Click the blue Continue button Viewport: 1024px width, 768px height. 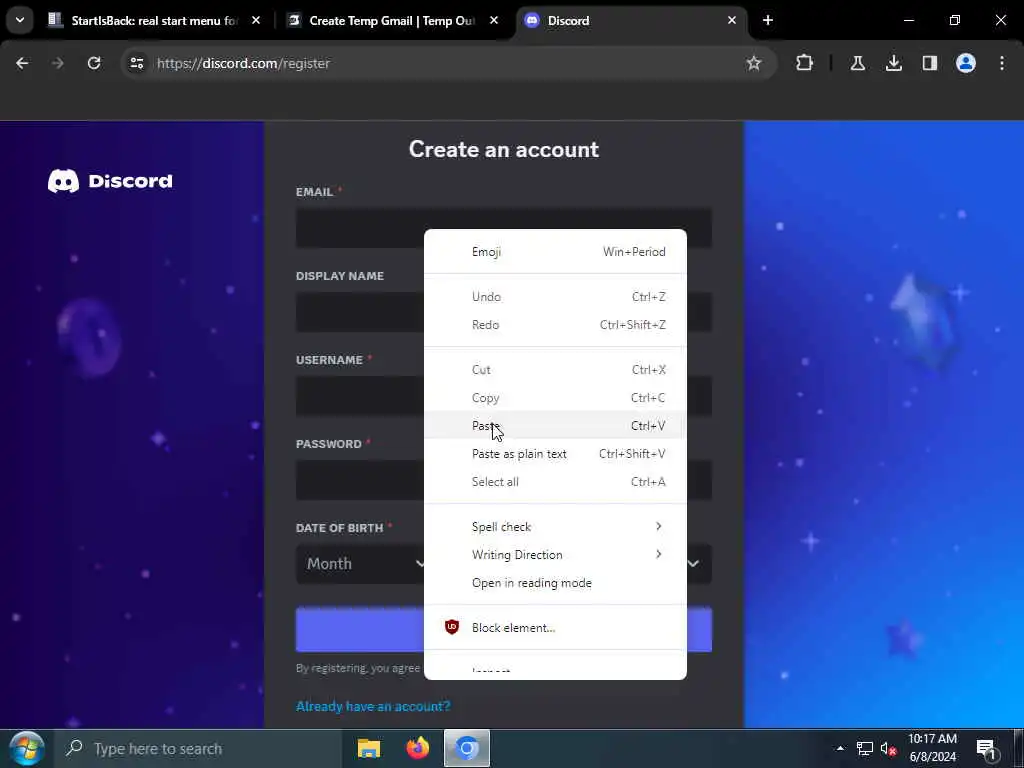pyautogui.click(x=504, y=630)
